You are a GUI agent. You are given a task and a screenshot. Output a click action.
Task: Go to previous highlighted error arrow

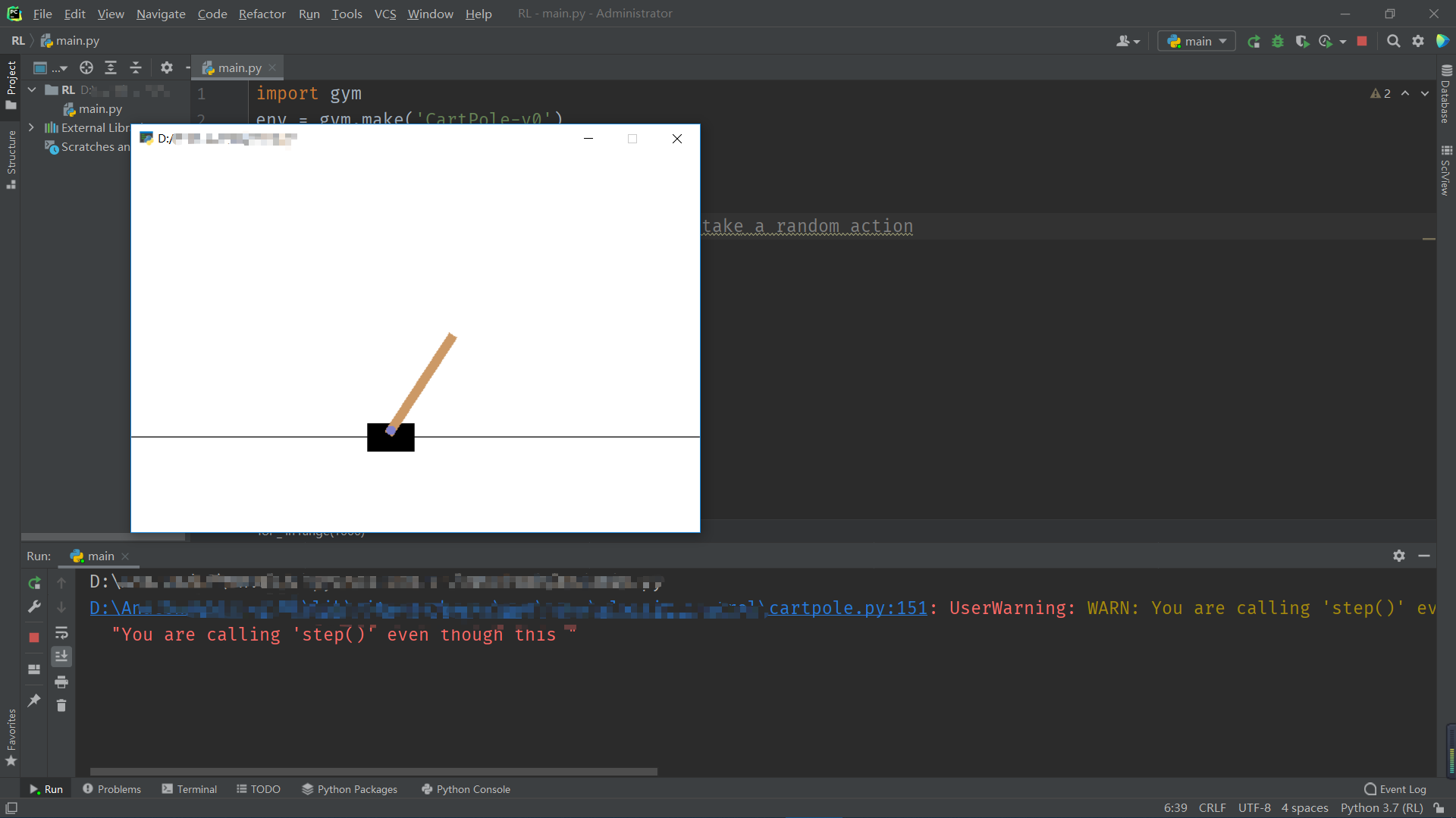coord(1405,93)
